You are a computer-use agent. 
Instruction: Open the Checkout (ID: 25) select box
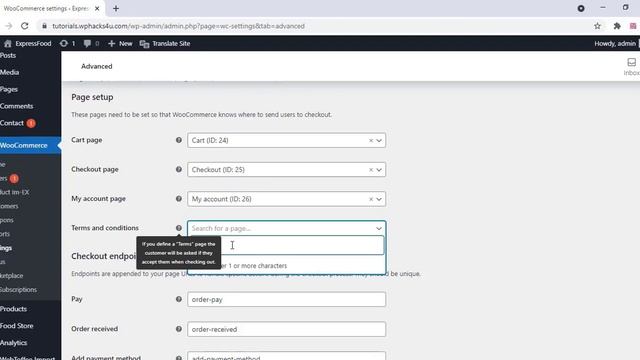tap(287, 170)
